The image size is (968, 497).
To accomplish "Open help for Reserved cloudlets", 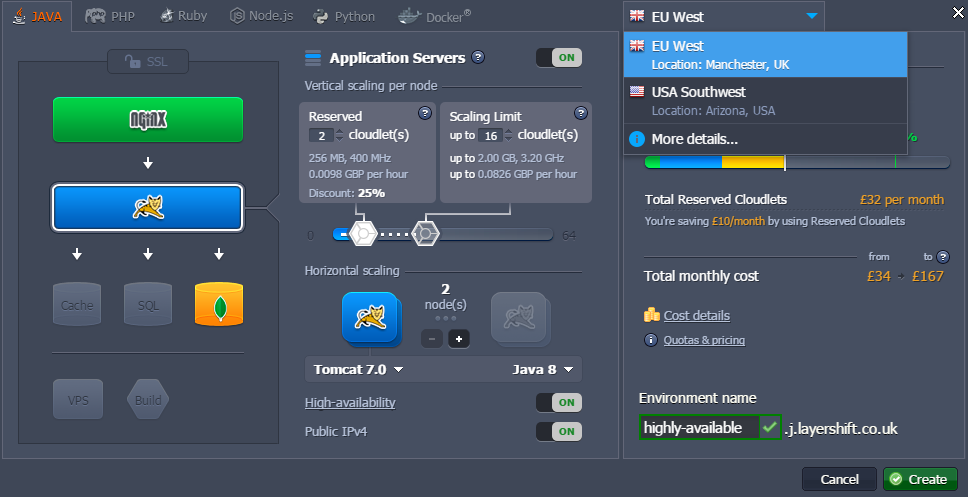I will 425,113.
